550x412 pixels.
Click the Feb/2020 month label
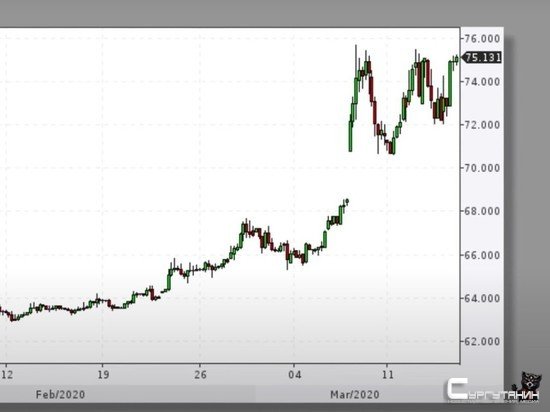(x=60, y=395)
